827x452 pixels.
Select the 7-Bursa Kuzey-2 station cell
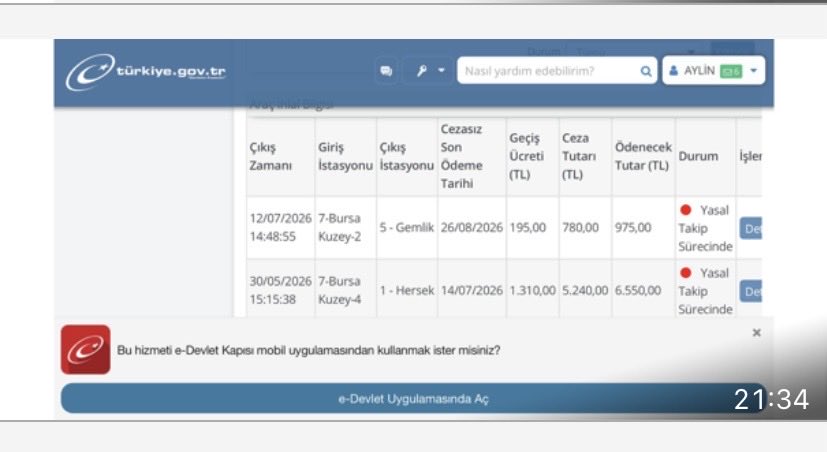(345, 228)
